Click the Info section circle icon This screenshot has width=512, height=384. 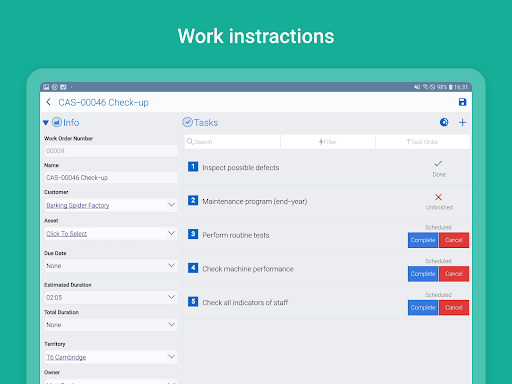[x=57, y=122]
